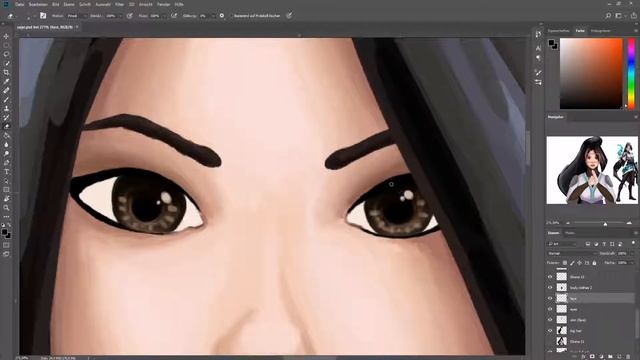Toggle pressure for opacity icon in options bar
640x360 pixels.
coord(129,16)
